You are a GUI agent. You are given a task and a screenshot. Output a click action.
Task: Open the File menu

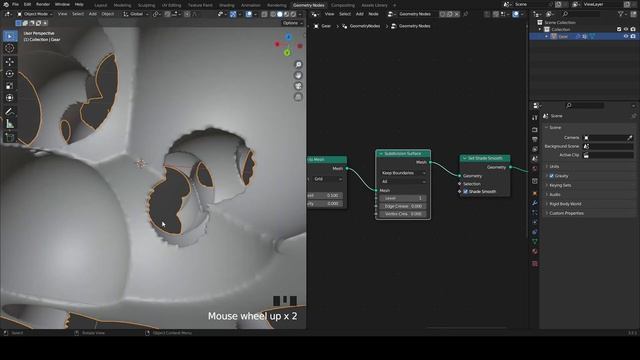click(x=16, y=4)
